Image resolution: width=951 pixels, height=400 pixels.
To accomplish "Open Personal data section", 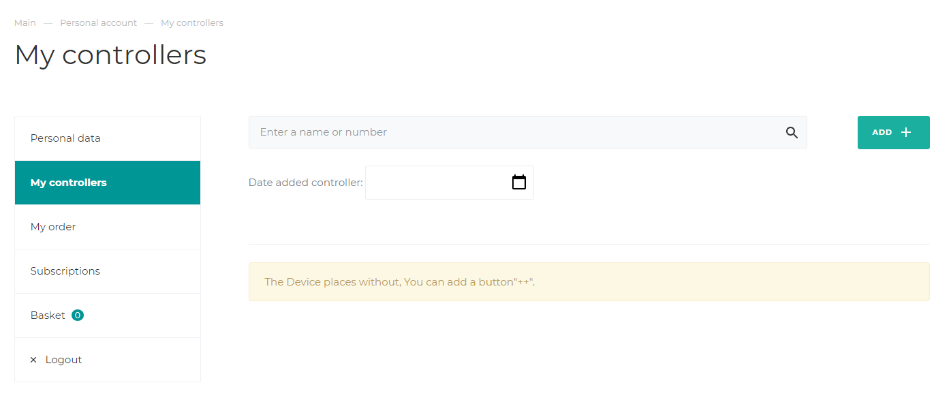I will 107,139.
